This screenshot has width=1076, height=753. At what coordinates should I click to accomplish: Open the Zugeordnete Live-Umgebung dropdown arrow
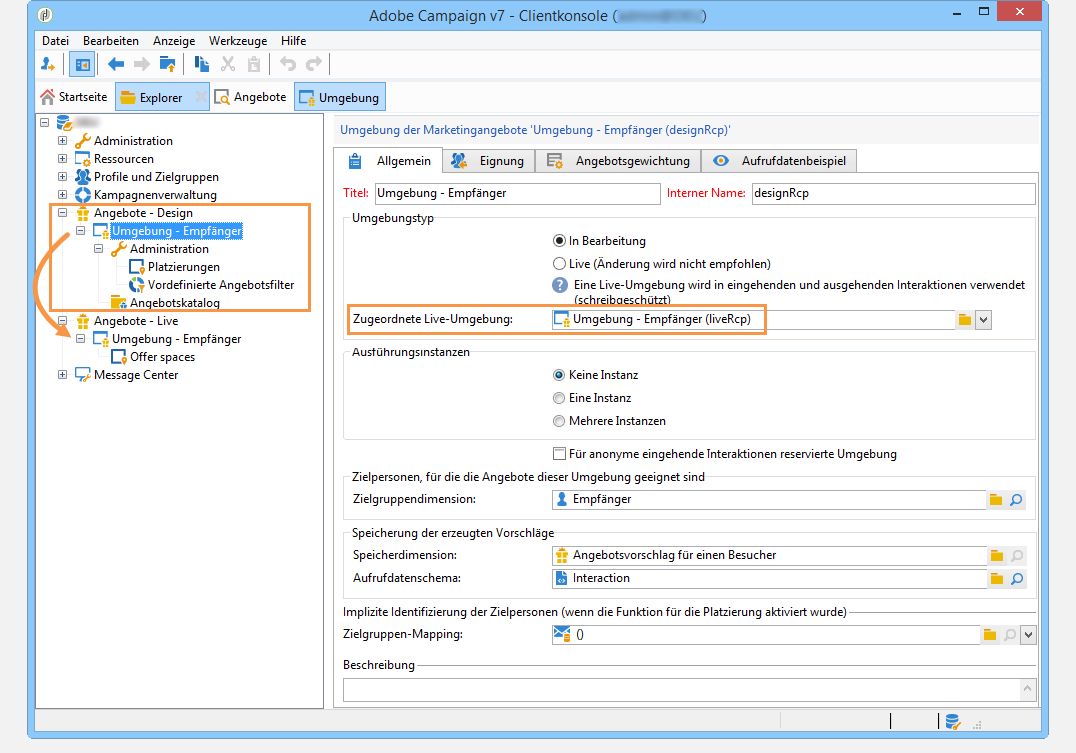[983, 320]
